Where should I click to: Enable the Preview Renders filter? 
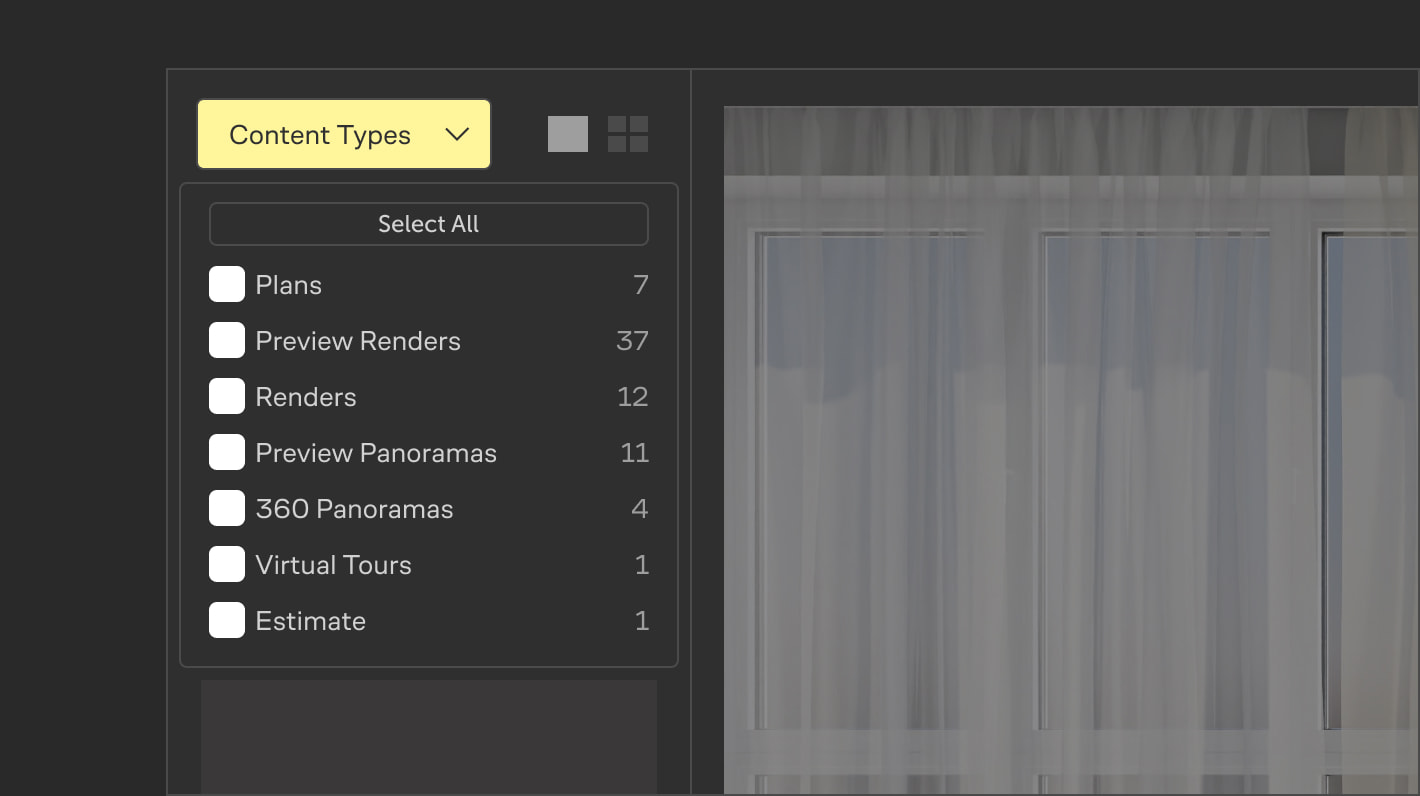pos(227,340)
